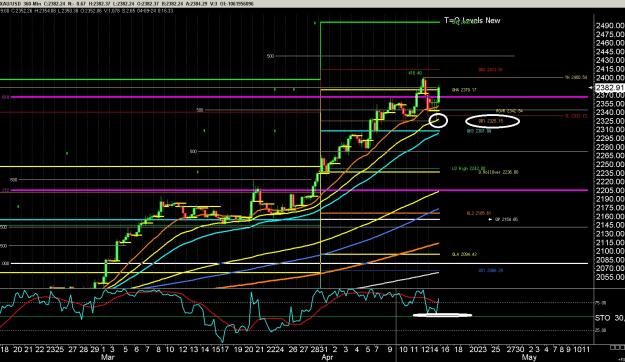Click the 2325.00 price axis label
The height and width of the screenshot is (362, 625).
[610, 121]
